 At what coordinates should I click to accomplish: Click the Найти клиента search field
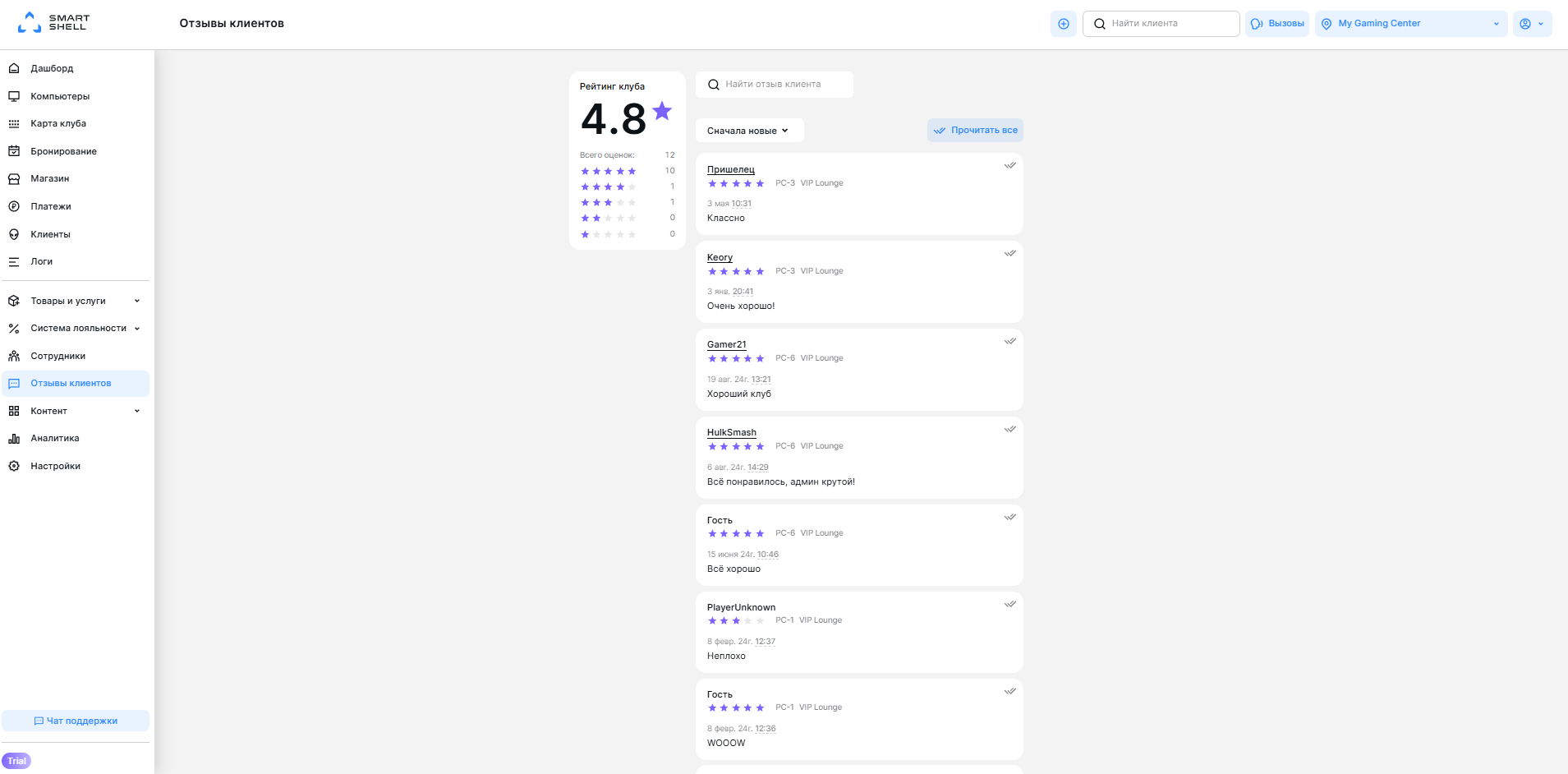pos(1161,24)
